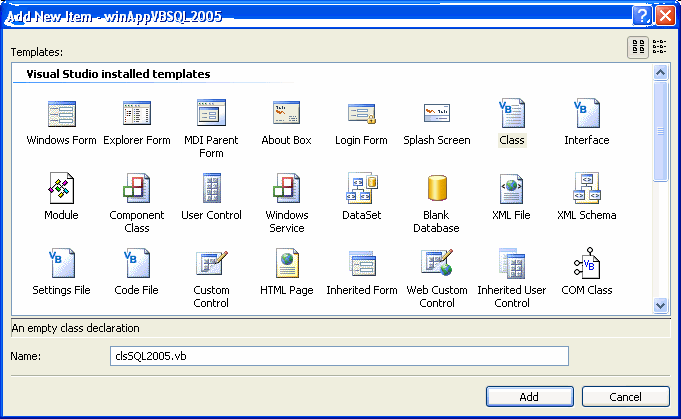
Task: Select the Blank Database cylinder icon
Action: click(437, 188)
